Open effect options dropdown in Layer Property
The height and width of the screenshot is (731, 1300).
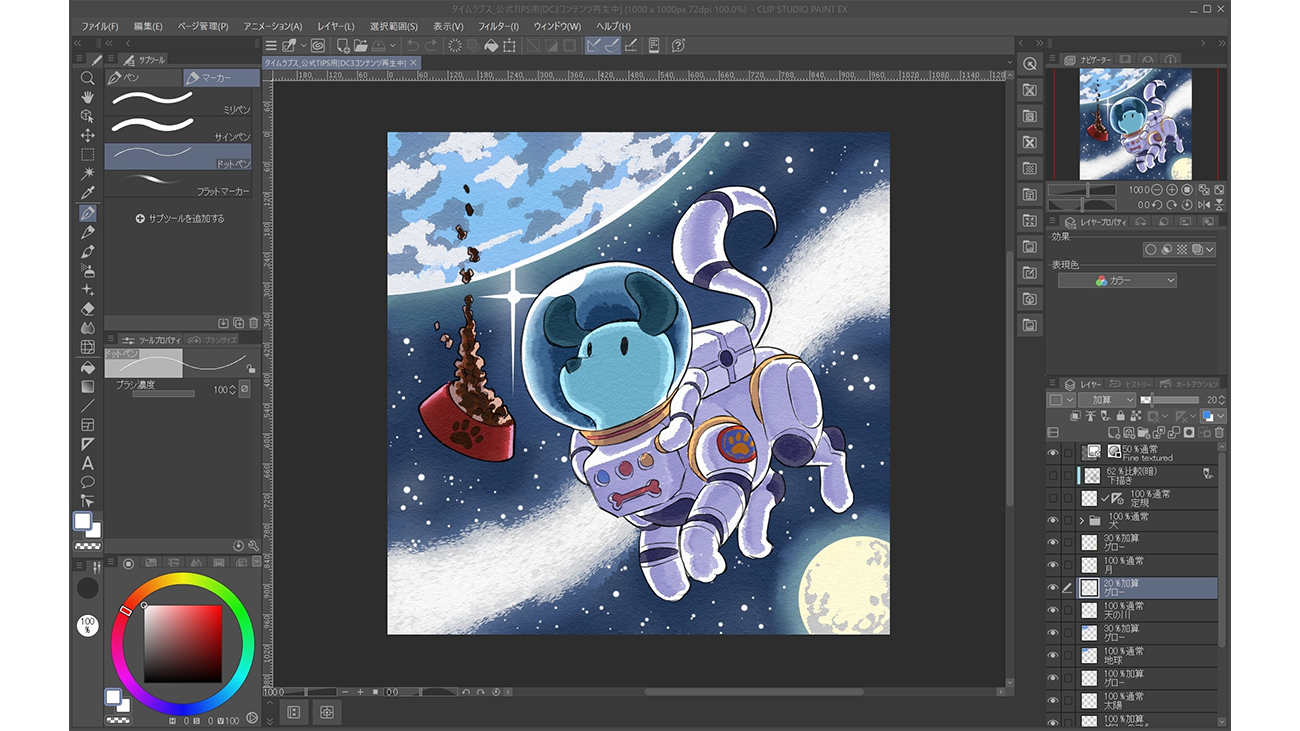1210,249
